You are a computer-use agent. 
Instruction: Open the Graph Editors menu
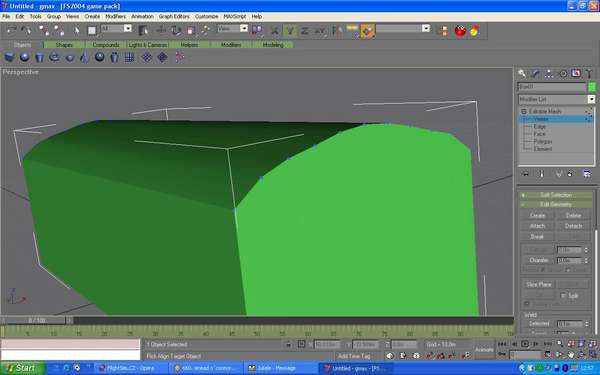[x=174, y=16]
